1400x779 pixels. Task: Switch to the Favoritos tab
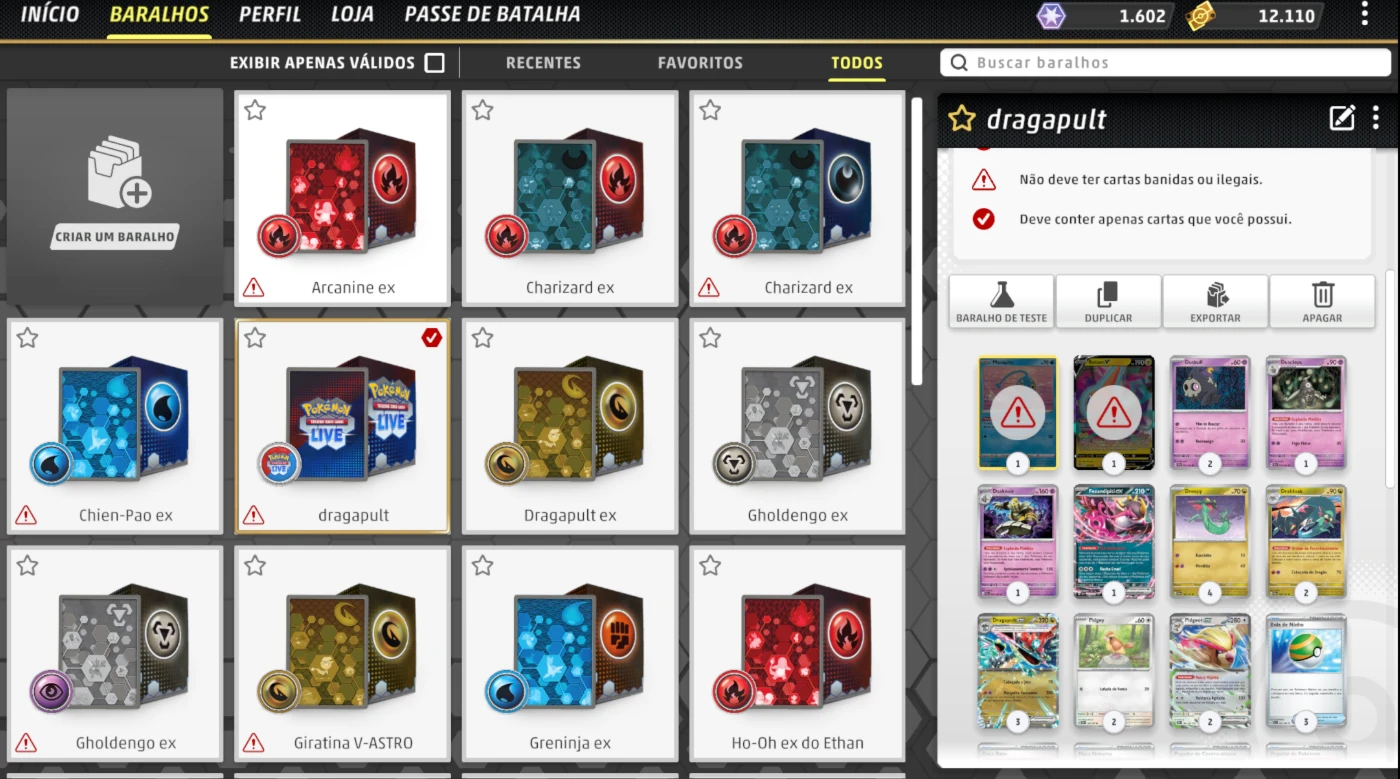pyautogui.click(x=700, y=63)
